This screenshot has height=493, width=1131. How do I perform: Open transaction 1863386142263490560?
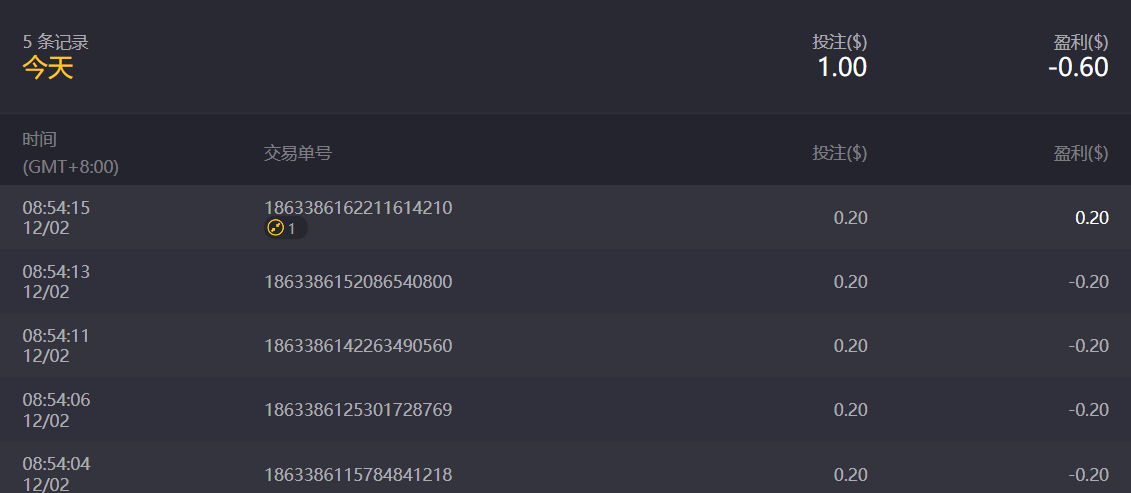(358, 346)
